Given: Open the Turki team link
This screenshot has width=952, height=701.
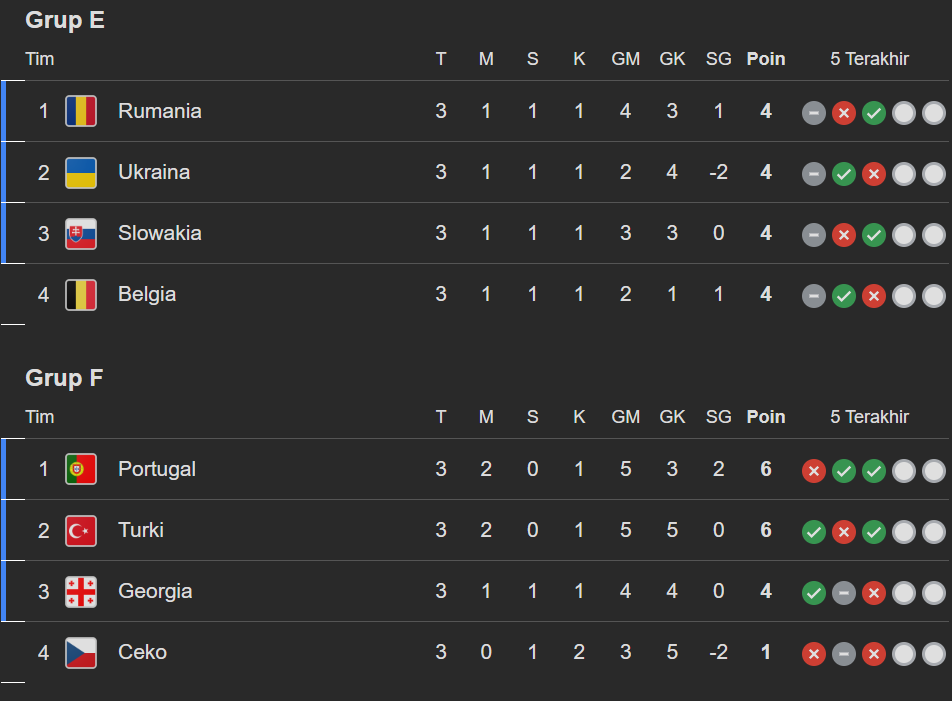Looking at the screenshot, I should point(141,530).
